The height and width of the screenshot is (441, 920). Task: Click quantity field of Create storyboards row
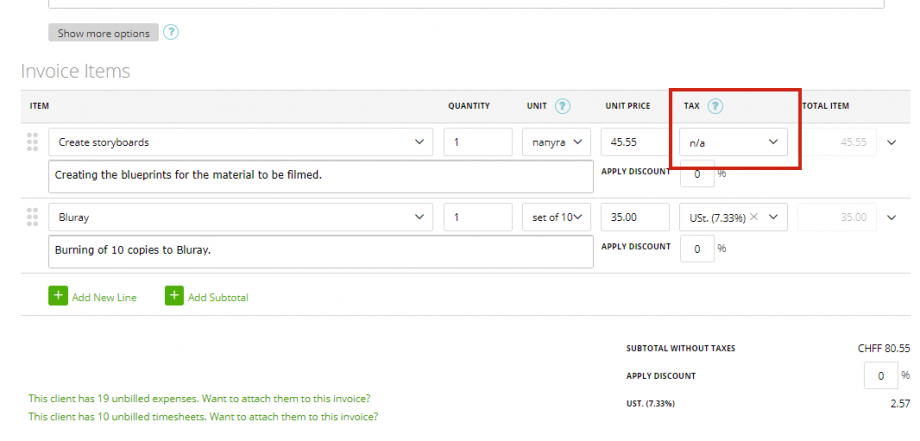coord(478,142)
